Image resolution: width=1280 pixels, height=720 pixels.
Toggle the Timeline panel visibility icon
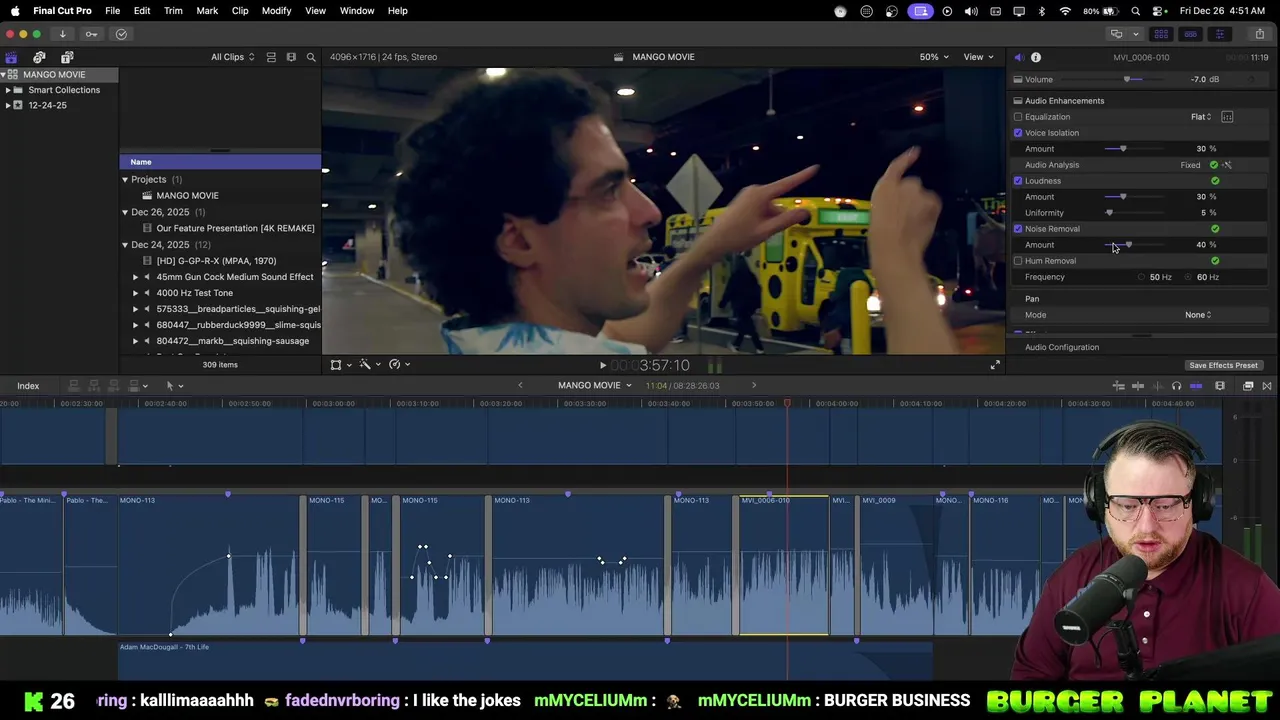tap(1190, 34)
